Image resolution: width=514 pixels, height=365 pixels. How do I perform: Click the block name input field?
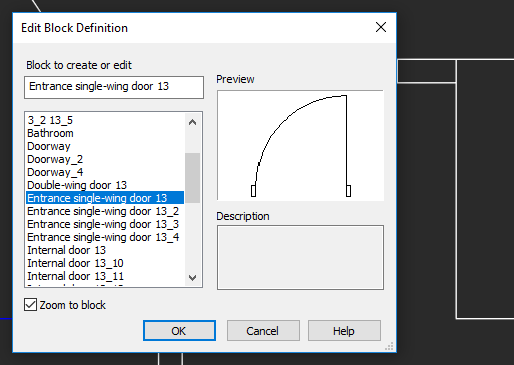click(x=114, y=87)
